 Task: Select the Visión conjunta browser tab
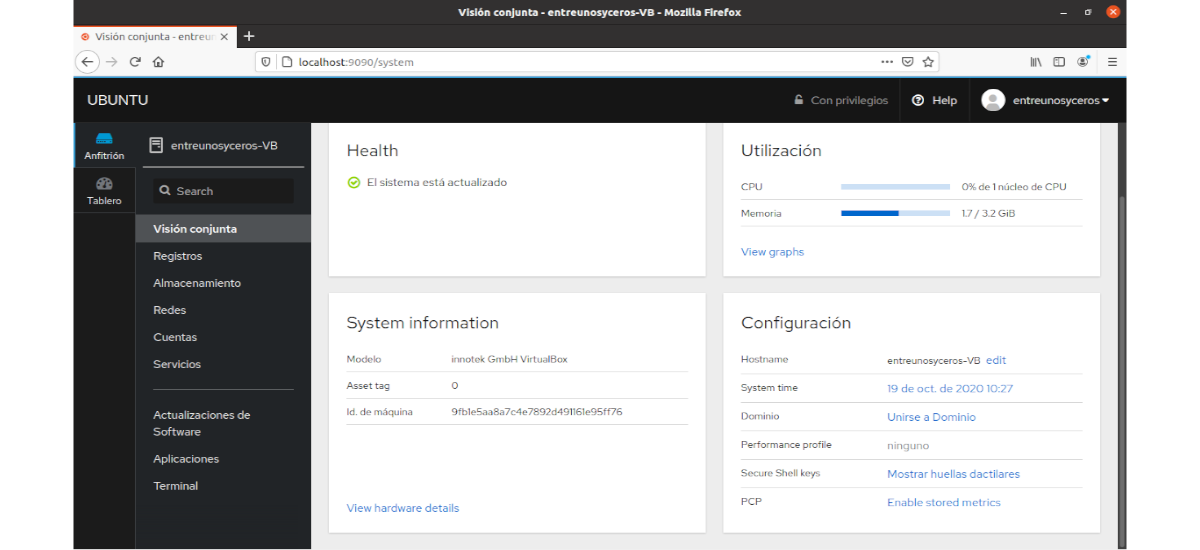155,36
